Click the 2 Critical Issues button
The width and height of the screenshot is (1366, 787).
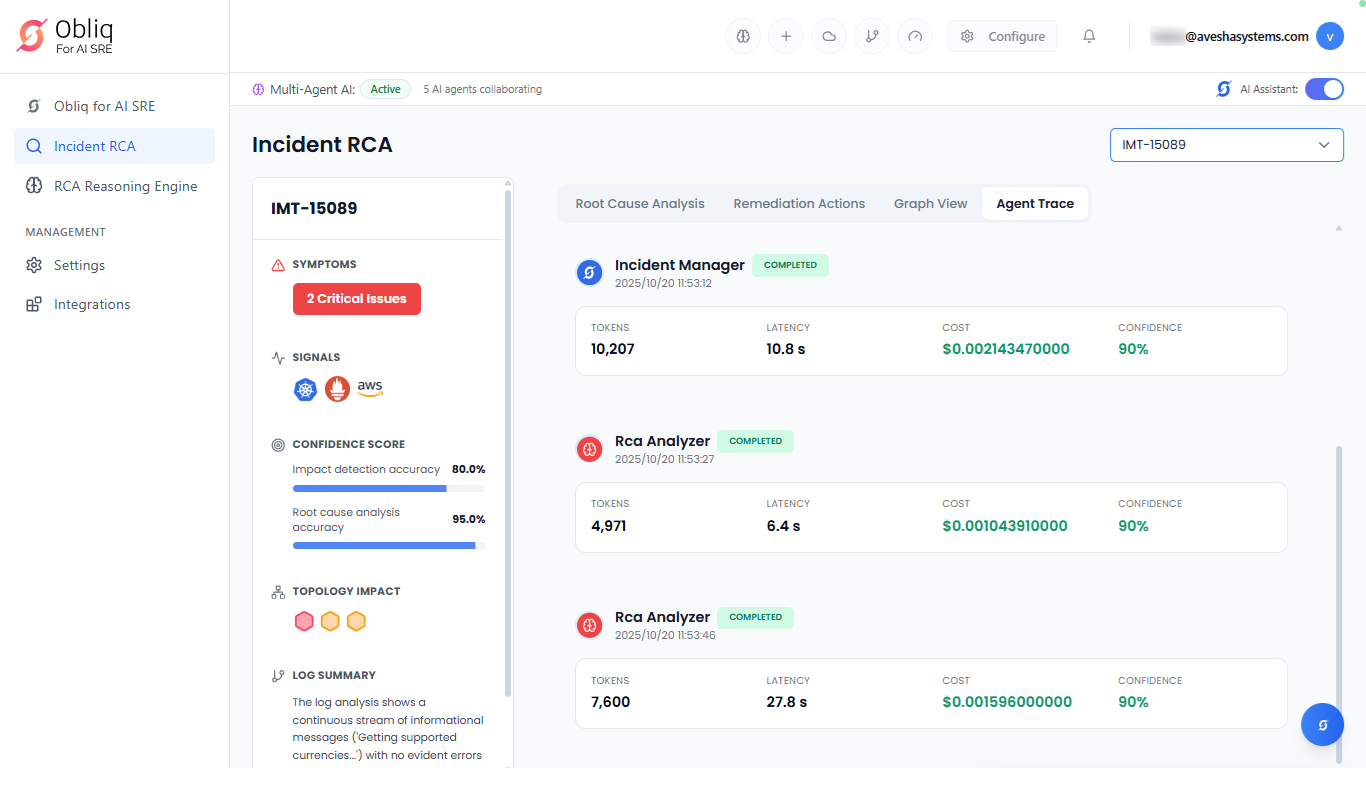(356, 299)
